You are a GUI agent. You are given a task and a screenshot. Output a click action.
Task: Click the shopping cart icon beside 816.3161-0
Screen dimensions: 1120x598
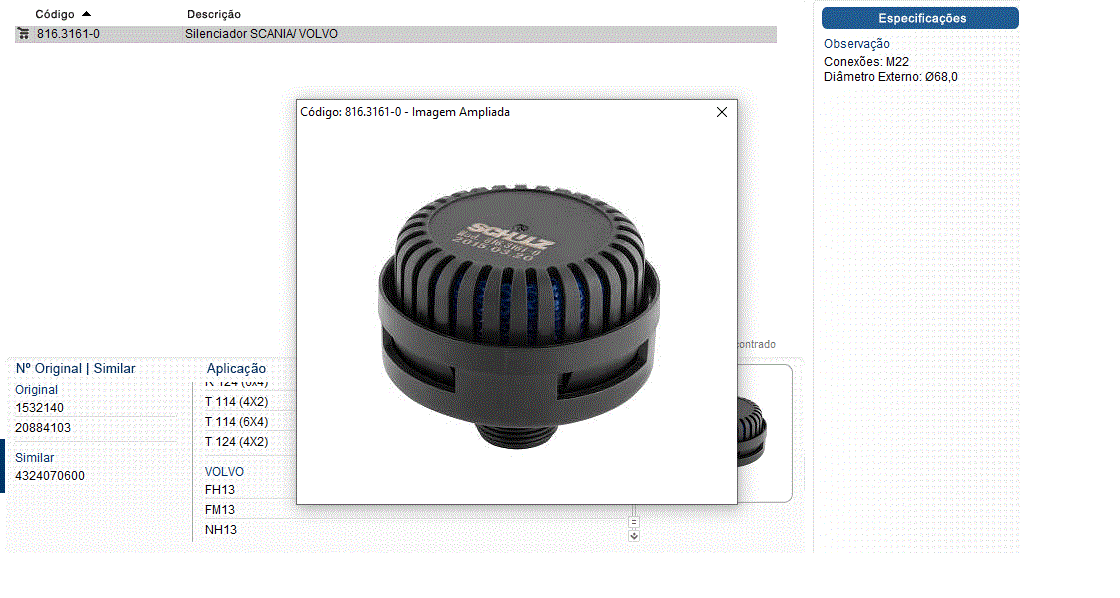click(23, 34)
